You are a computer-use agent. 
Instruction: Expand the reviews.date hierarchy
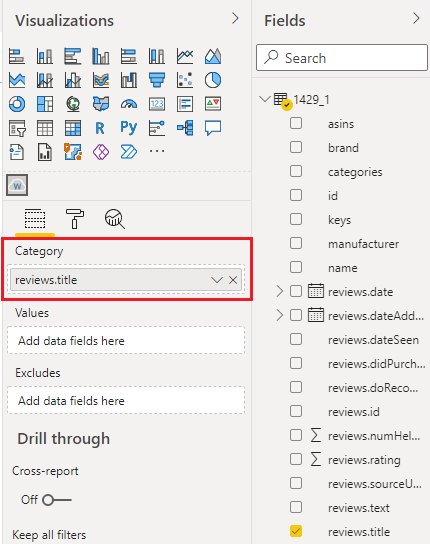[x=279, y=291]
